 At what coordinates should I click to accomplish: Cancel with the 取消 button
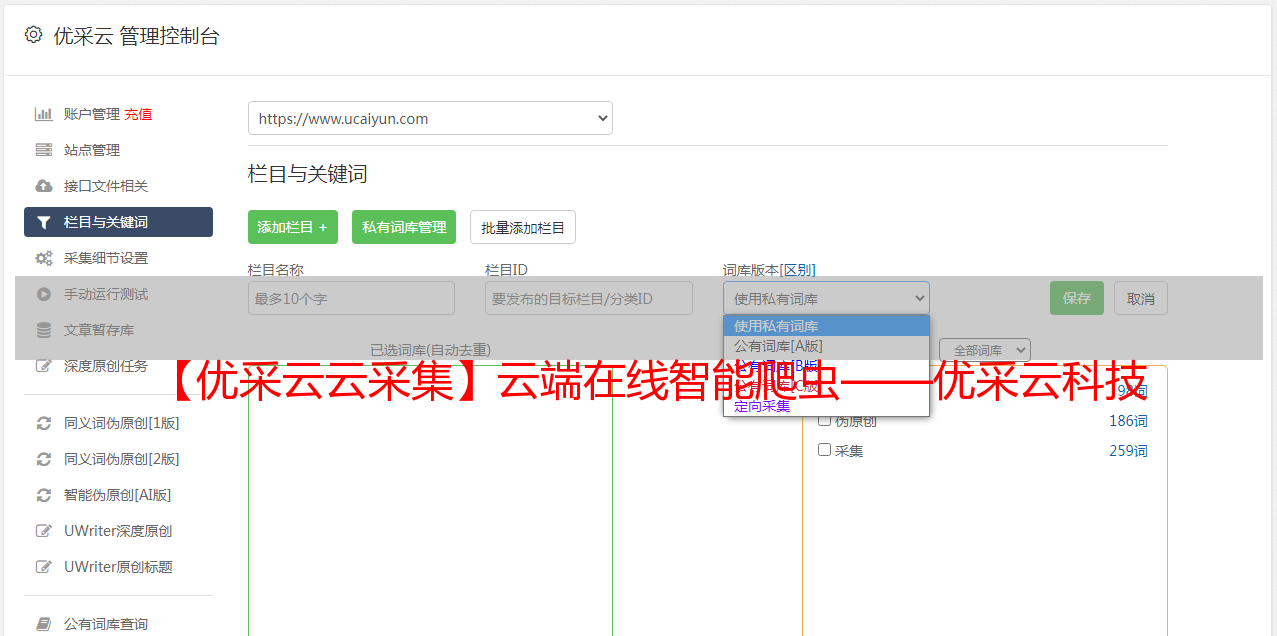coord(1141,298)
